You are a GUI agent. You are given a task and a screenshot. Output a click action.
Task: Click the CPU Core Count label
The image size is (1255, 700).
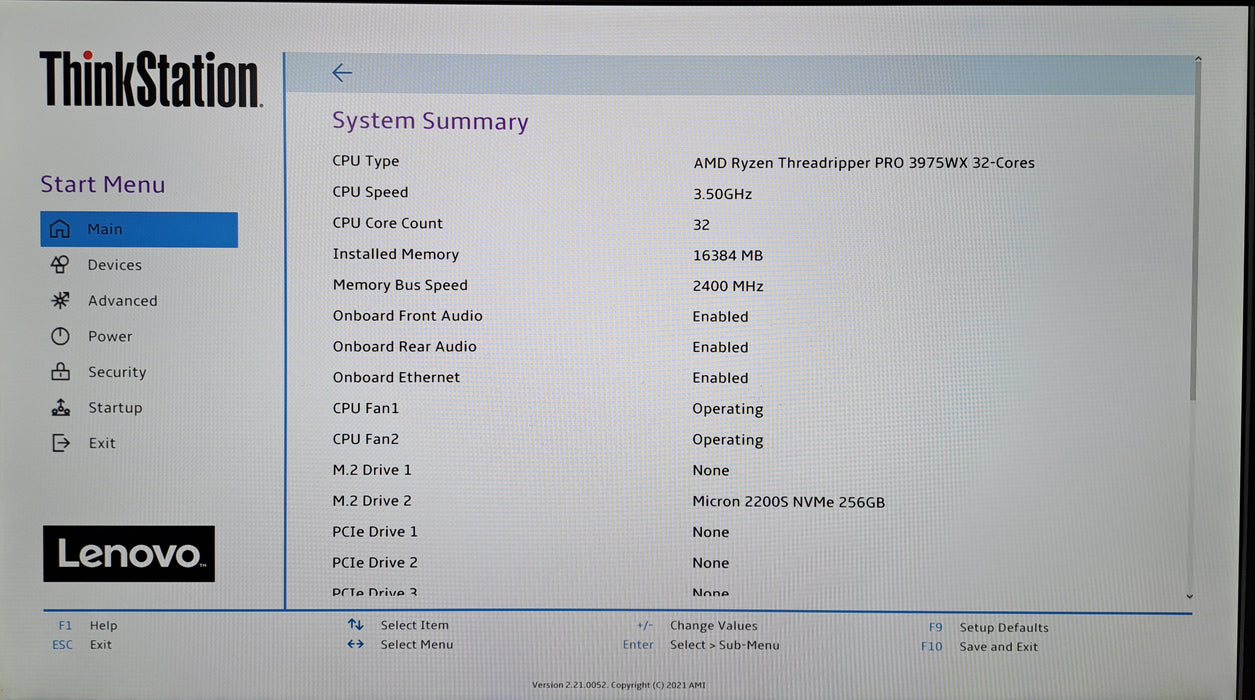[388, 223]
